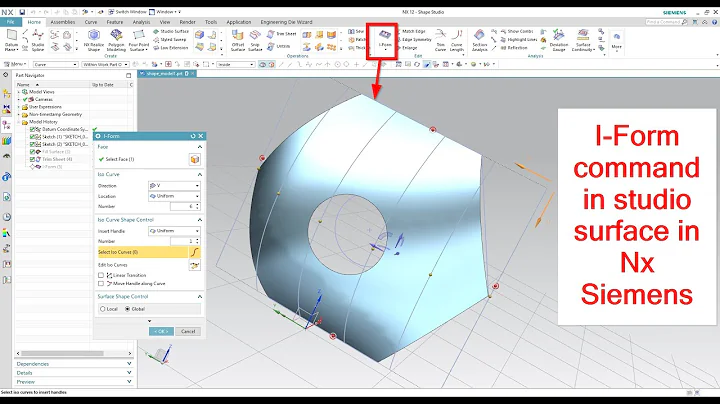Open the File menu

[x=11, y=22]
